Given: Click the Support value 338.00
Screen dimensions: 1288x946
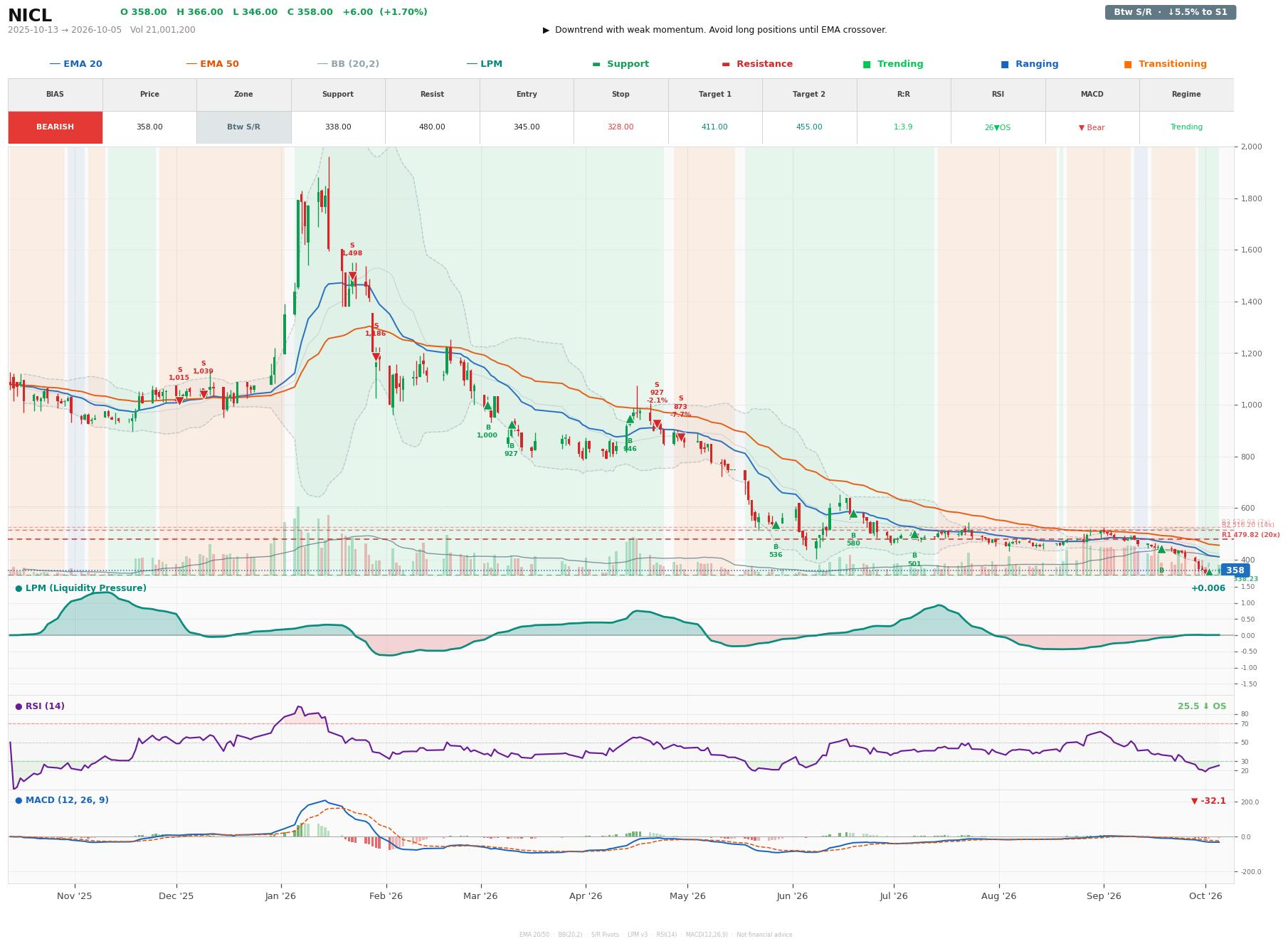Looking at the screenshot, I should point(338,127).
